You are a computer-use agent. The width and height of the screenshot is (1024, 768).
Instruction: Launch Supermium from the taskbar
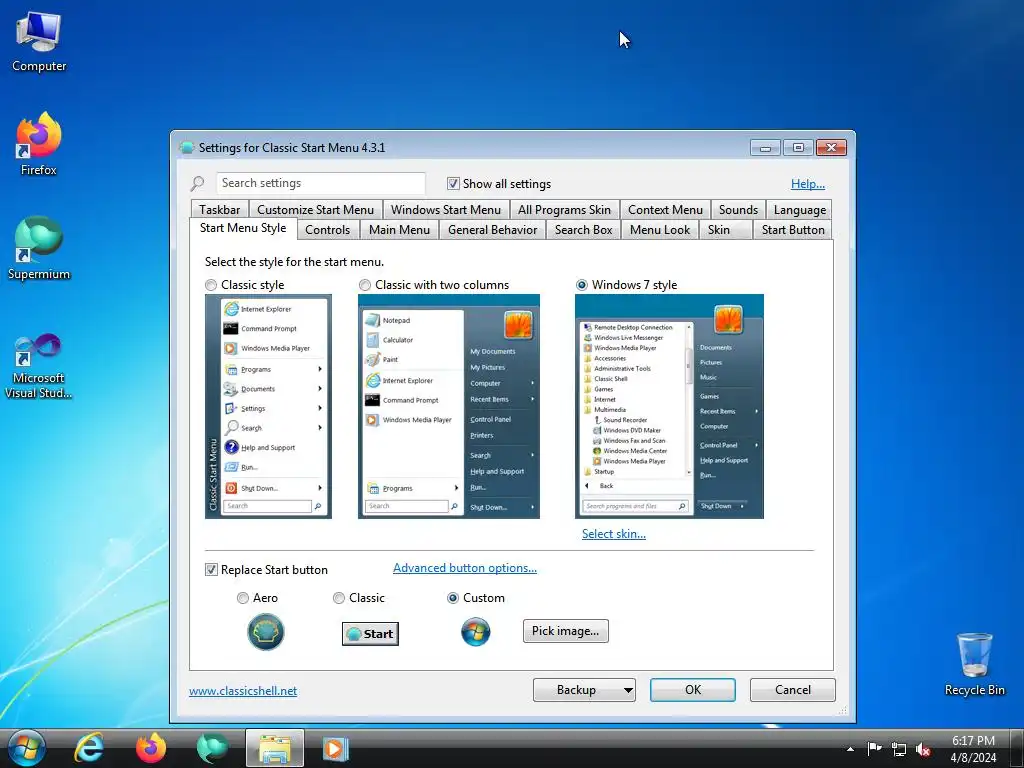pyautogui.click(x=212, y=748)
